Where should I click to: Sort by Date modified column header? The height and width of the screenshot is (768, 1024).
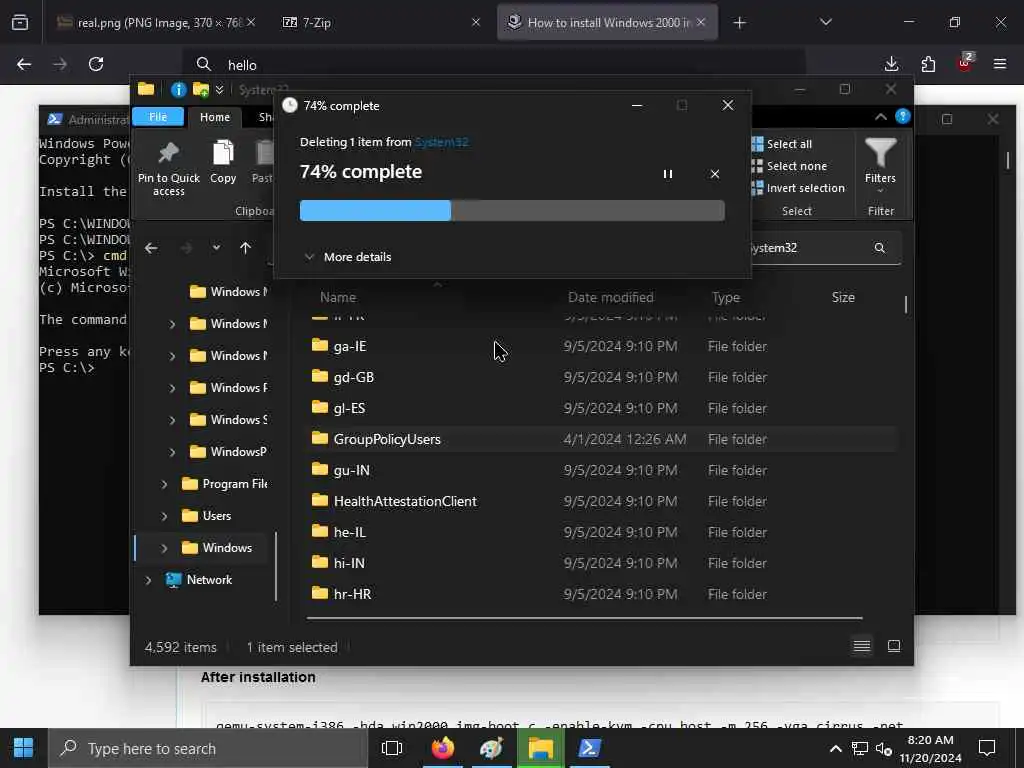[x=611, y=297]
